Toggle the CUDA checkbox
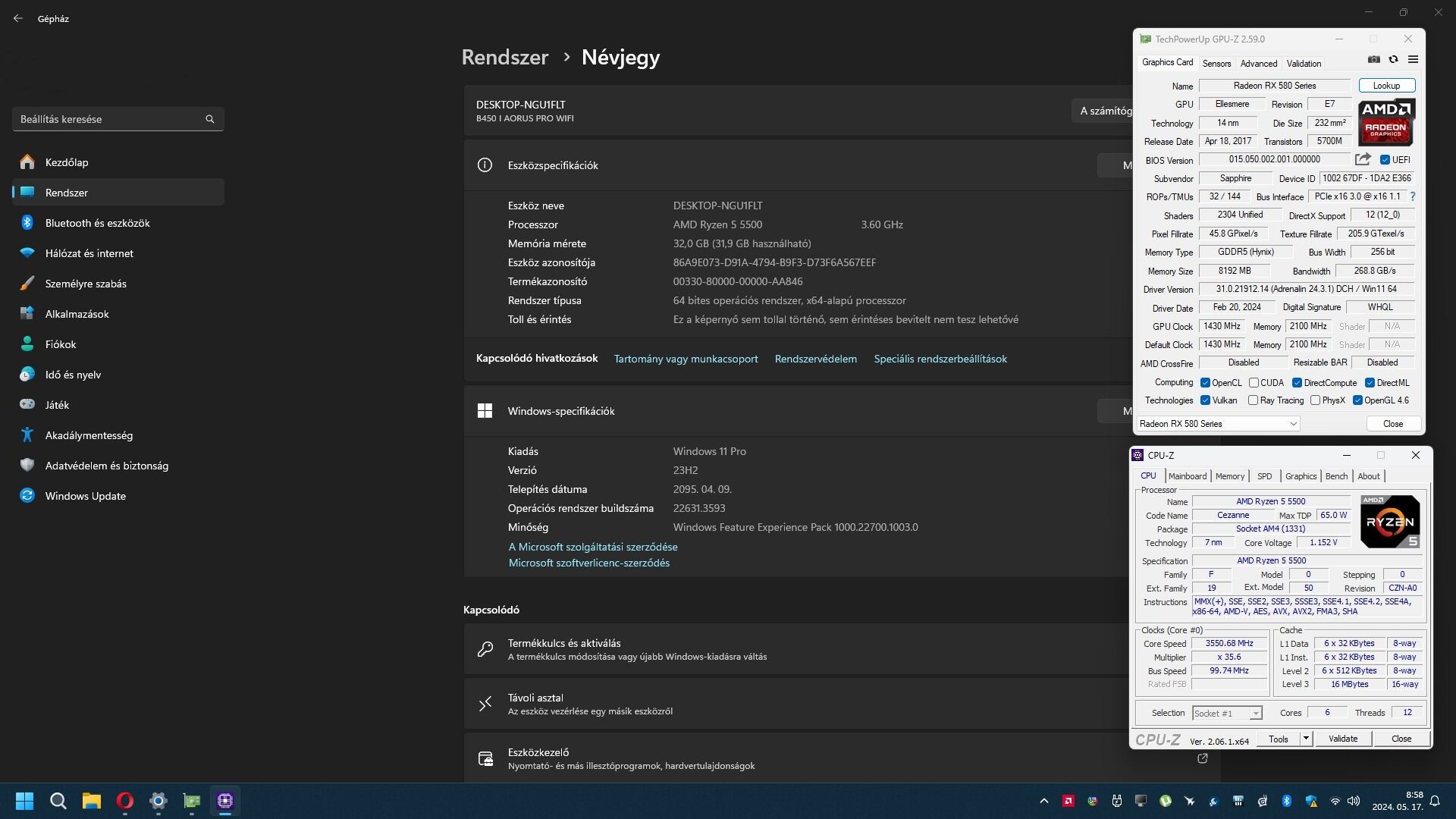The image size is (1456, 819). point(1254,383)
